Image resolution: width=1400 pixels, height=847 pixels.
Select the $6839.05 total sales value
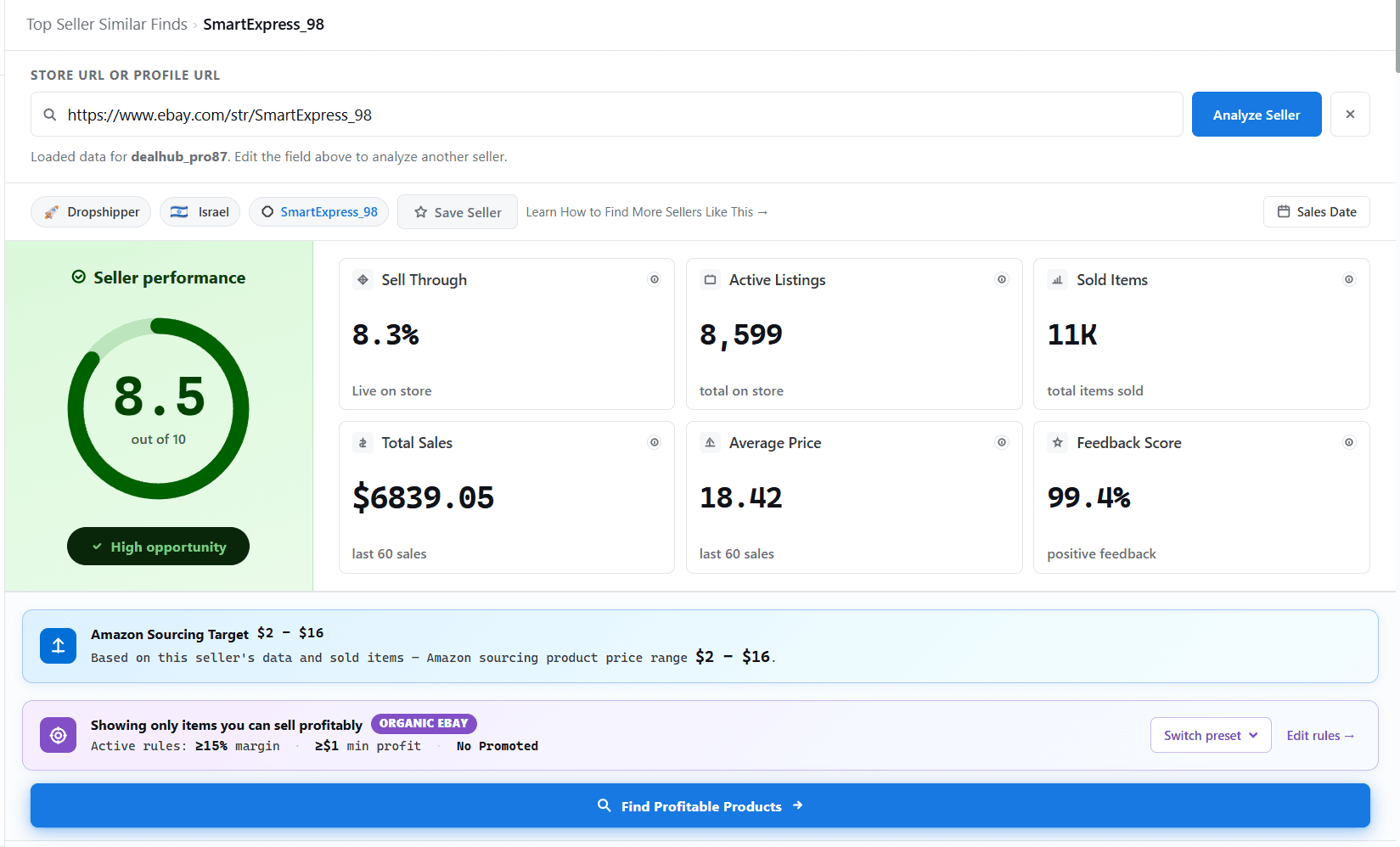424,497
